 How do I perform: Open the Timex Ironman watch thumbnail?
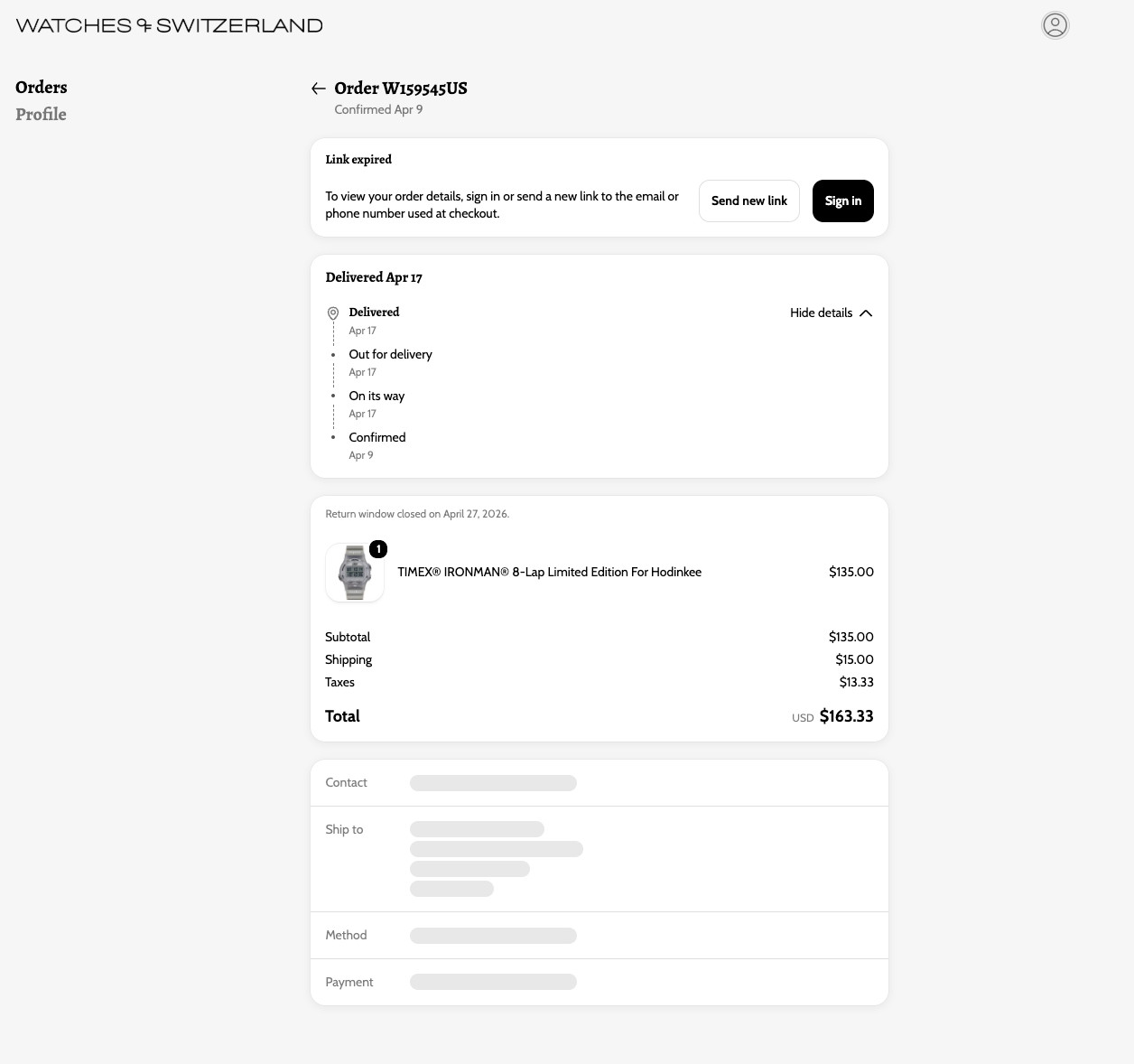(355, 573)
